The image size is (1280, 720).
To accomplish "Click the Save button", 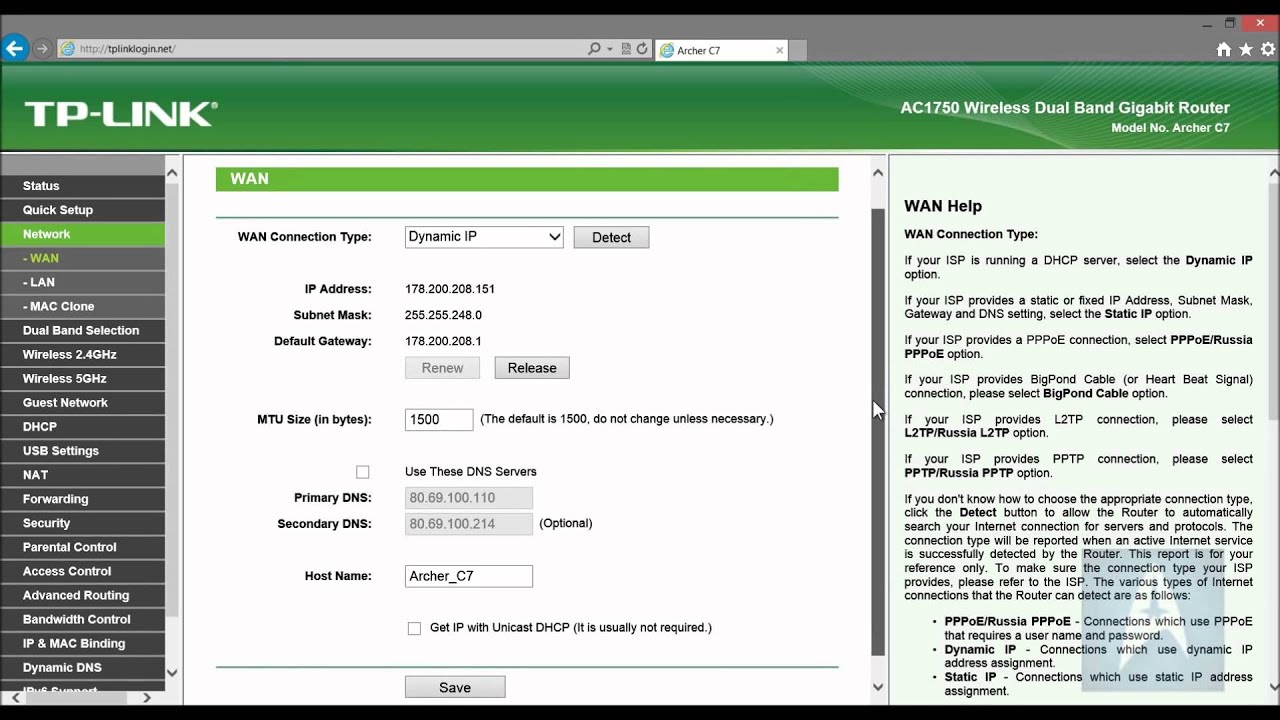I will click(455, 687).
